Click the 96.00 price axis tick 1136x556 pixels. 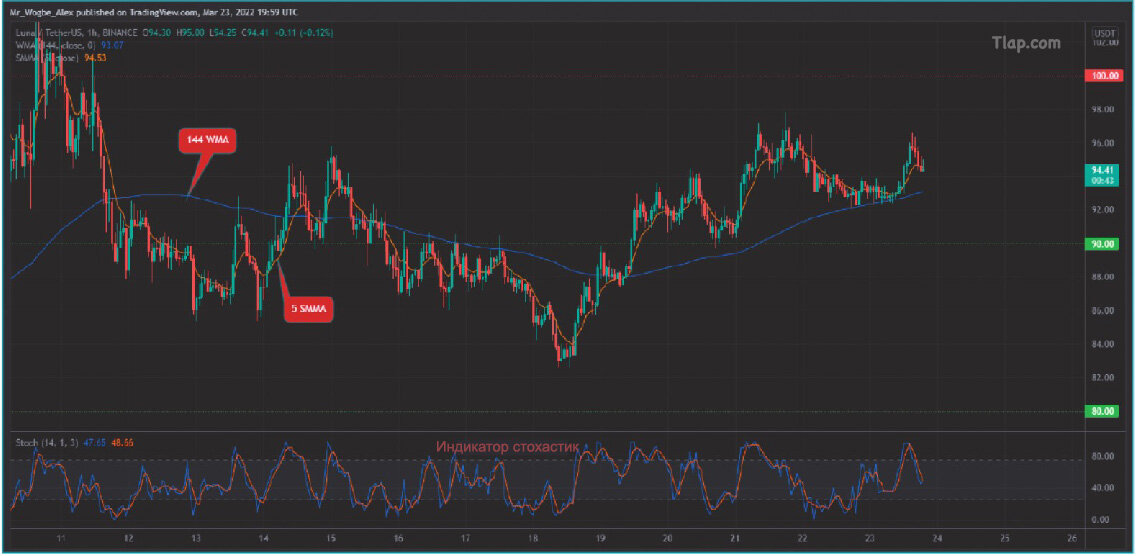pyautogui.click(x=1103, y=143)
